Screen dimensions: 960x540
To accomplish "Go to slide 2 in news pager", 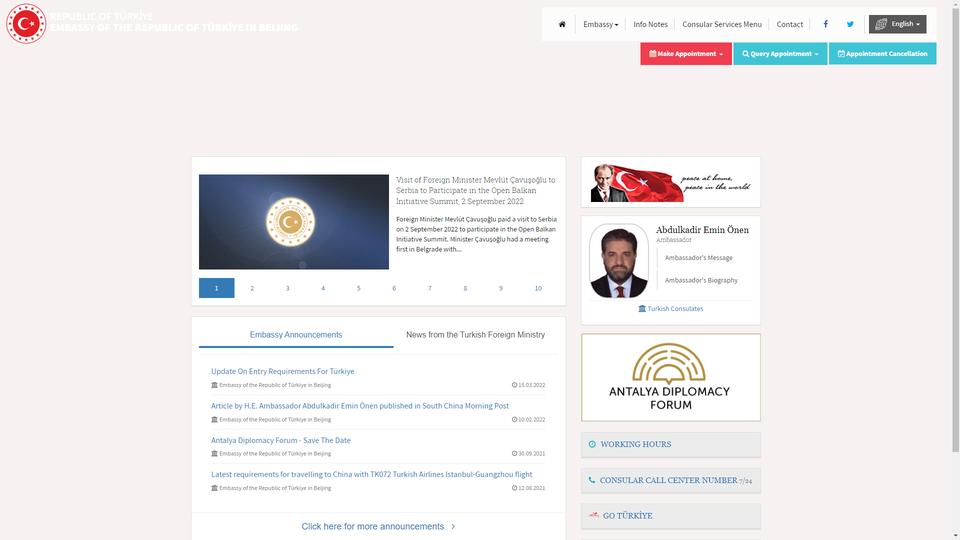I will [252, 288].
